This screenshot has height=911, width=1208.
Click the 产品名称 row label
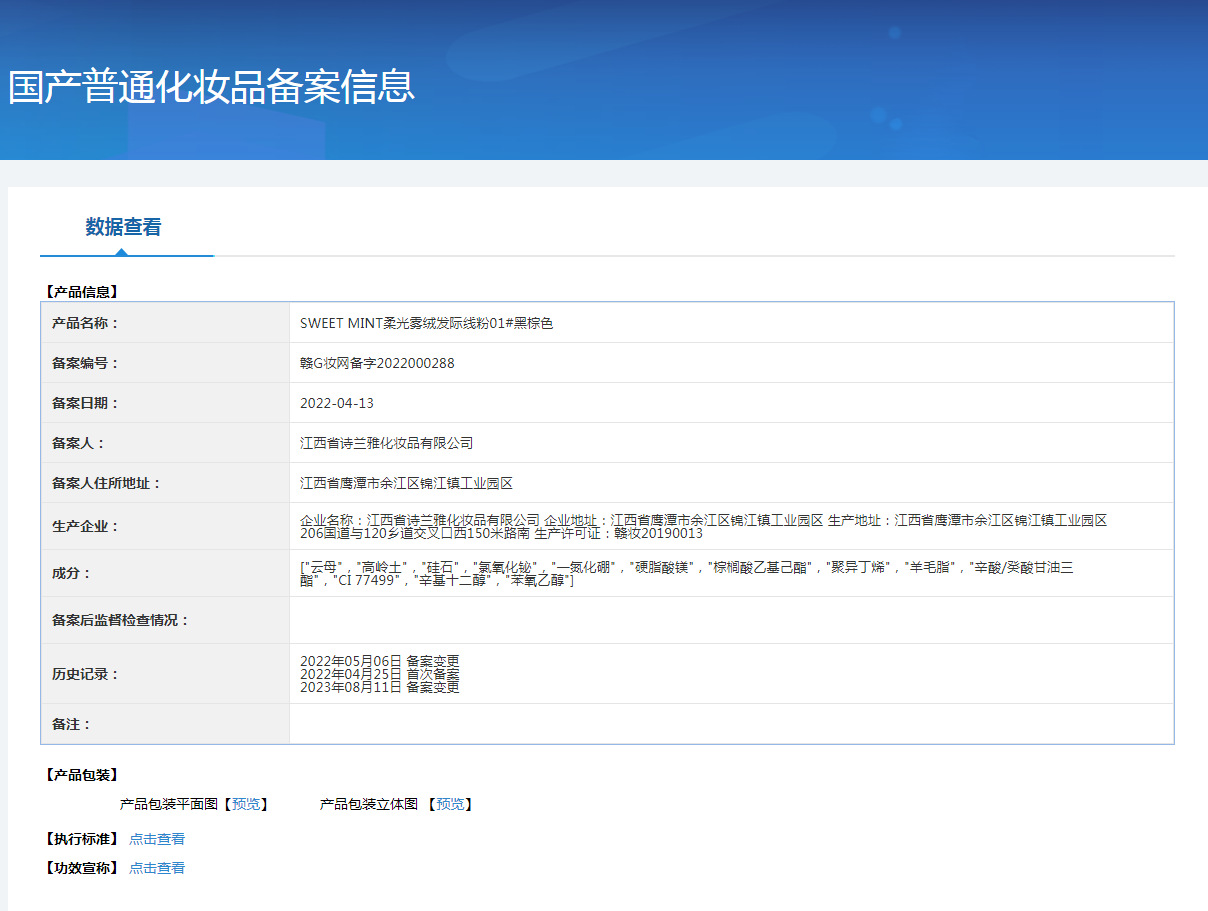[85, 323]
